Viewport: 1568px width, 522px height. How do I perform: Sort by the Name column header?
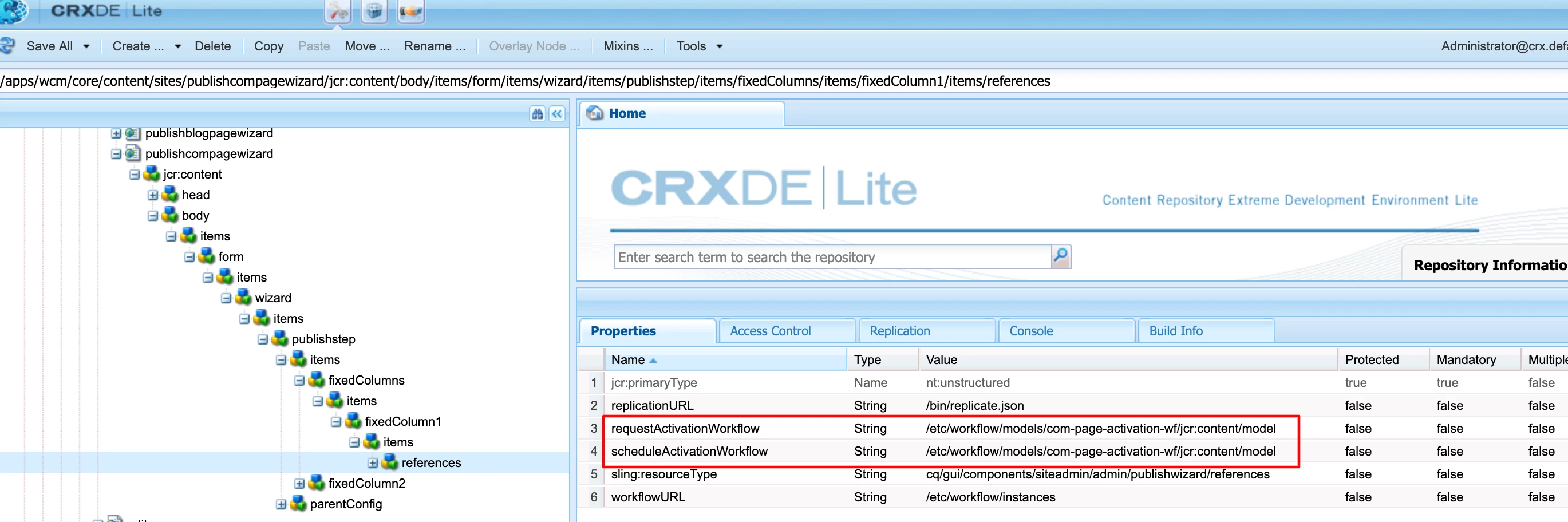click(725, 359)
